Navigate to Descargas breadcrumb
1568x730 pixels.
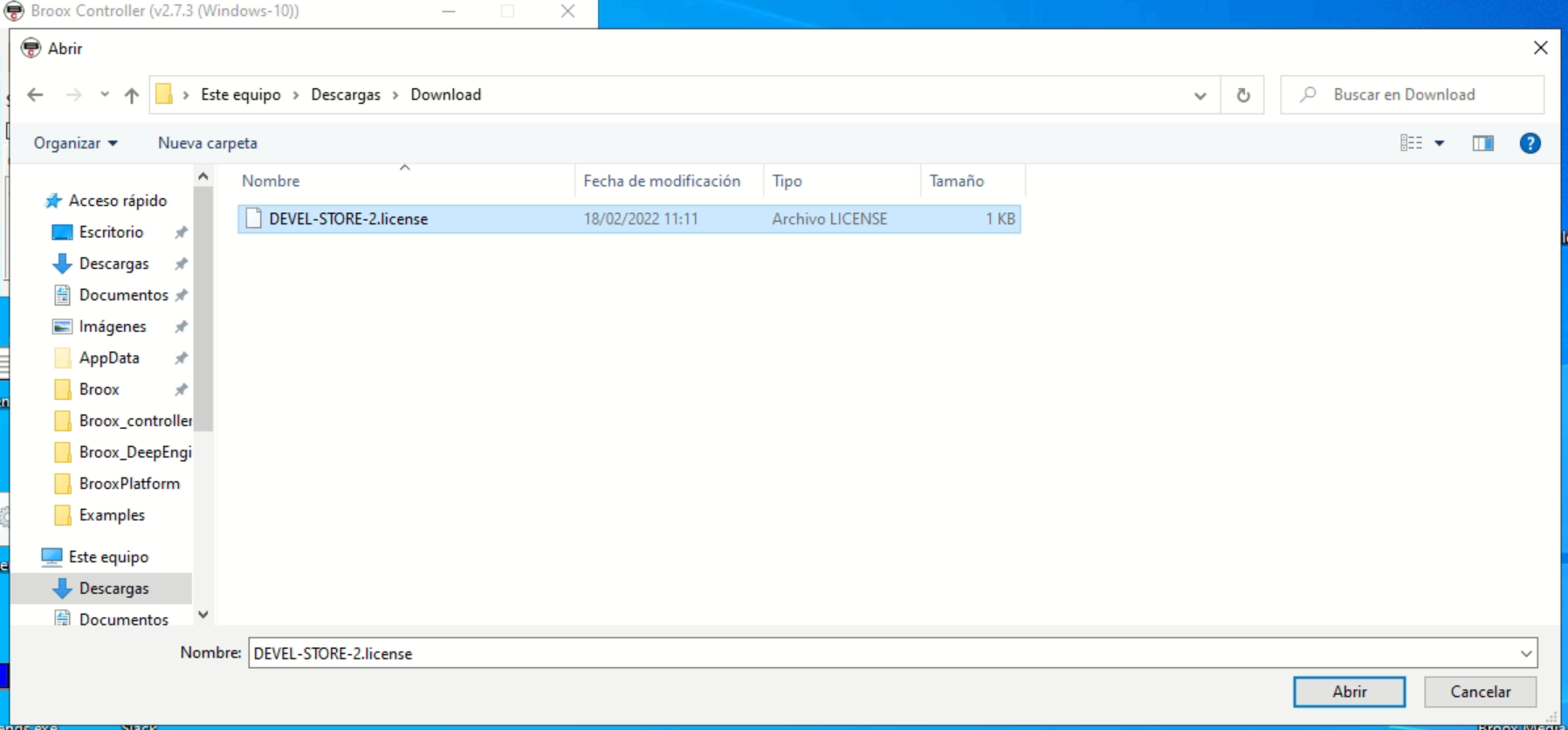[346, 94]
